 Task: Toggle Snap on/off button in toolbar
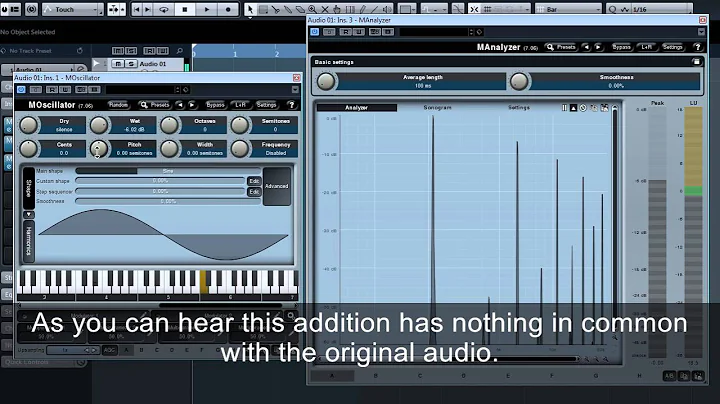(x=474, y=9)
